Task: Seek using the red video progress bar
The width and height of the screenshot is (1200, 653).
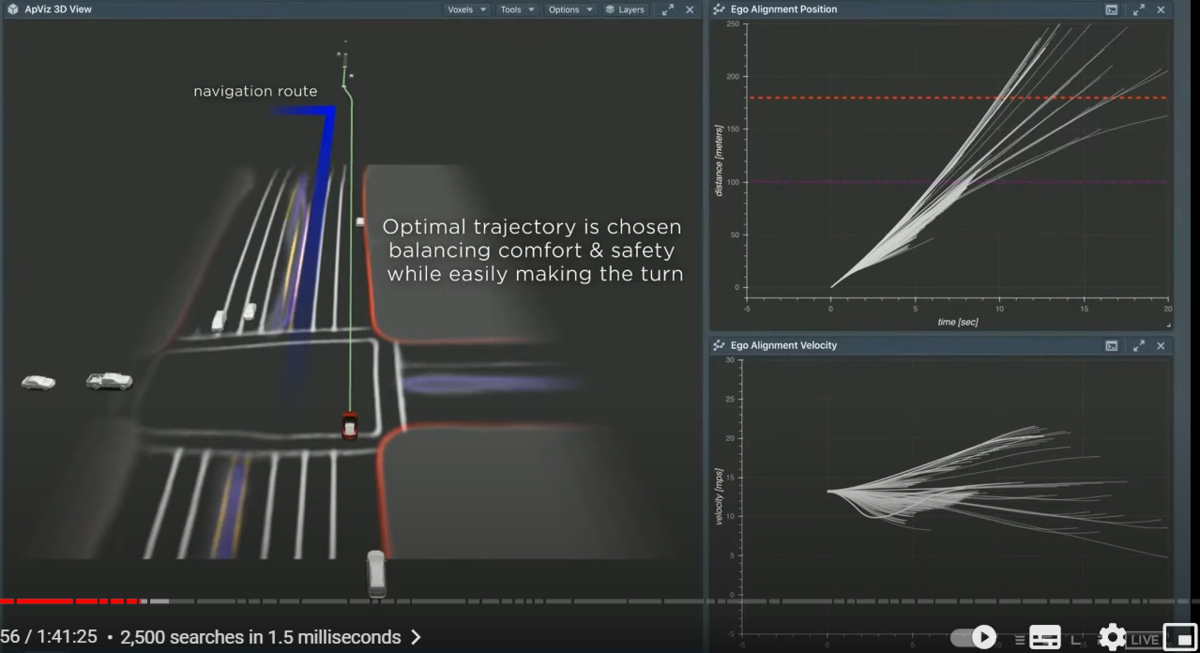Action: click(x=70, y=601)
